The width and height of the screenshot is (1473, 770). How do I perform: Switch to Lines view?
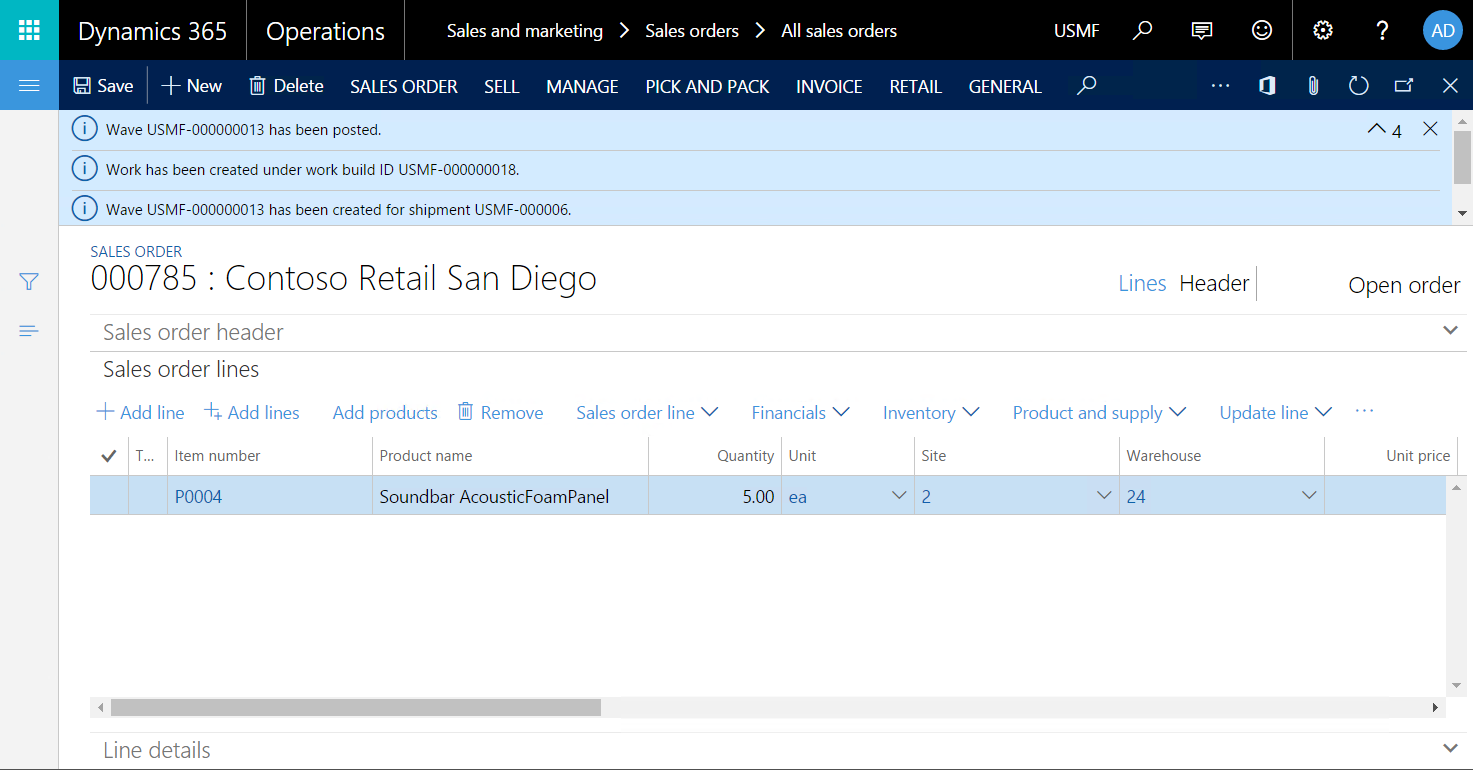[x=1142, y=283]
